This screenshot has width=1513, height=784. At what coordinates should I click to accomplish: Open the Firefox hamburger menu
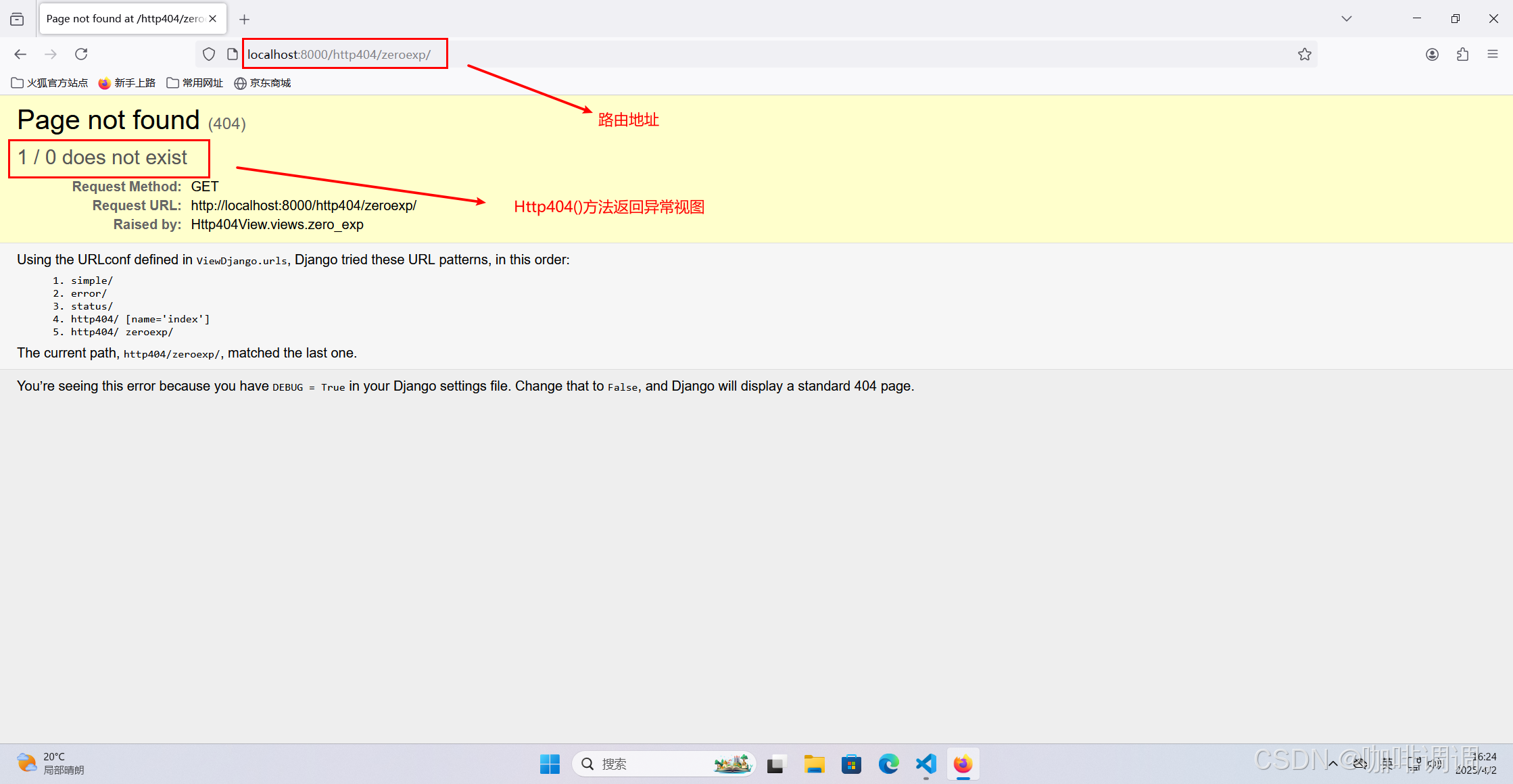(1493, 54)
